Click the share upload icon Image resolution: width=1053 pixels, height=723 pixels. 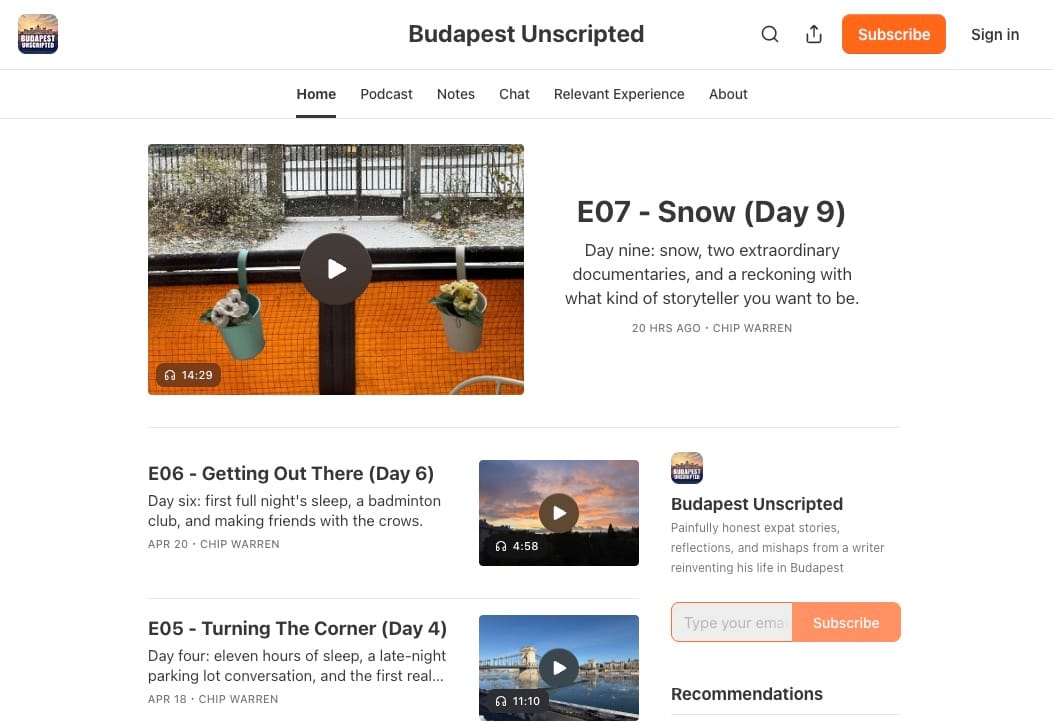click(813, 34)
